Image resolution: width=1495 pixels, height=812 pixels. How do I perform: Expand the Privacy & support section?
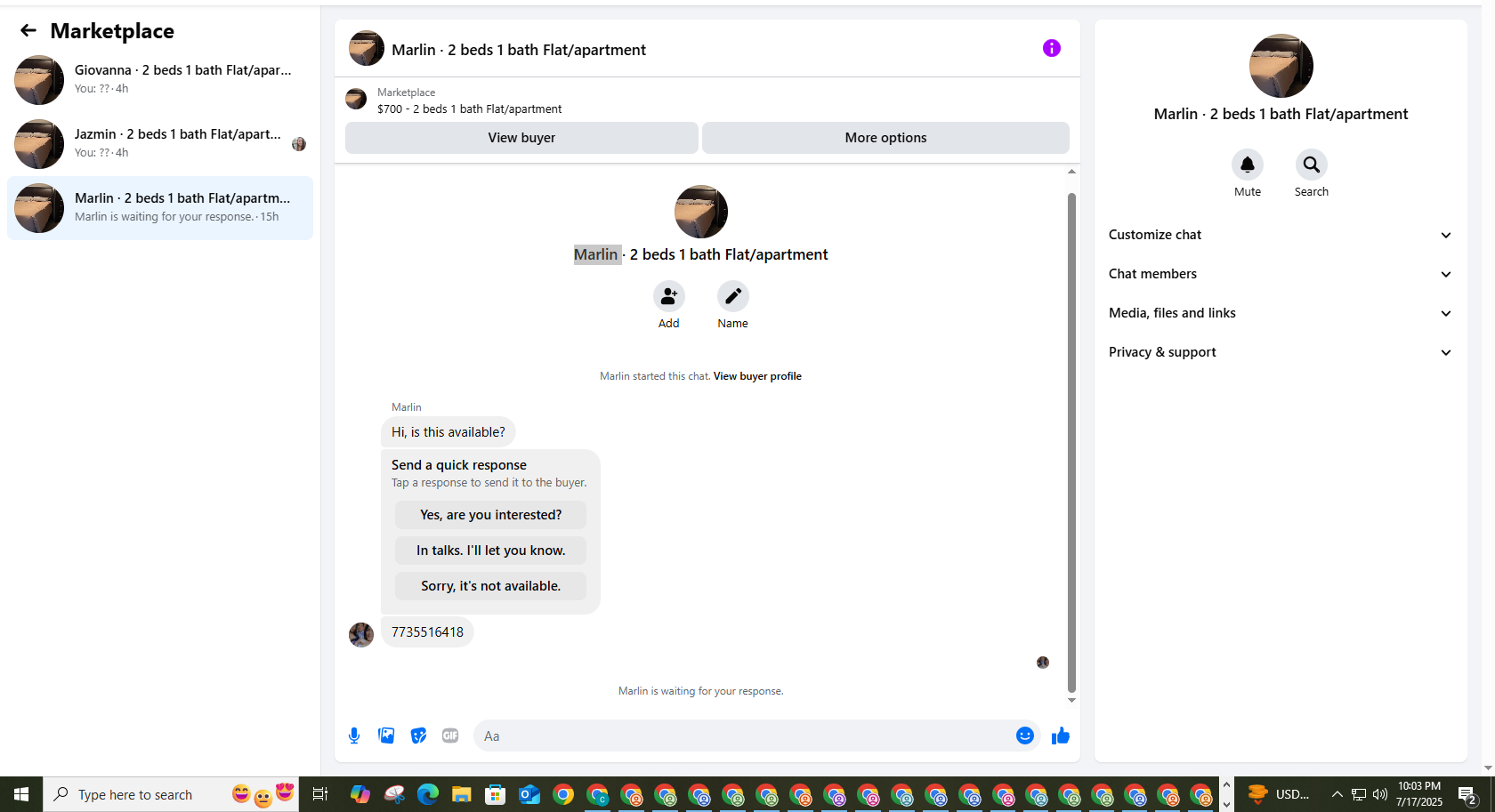pos(1281,352)
